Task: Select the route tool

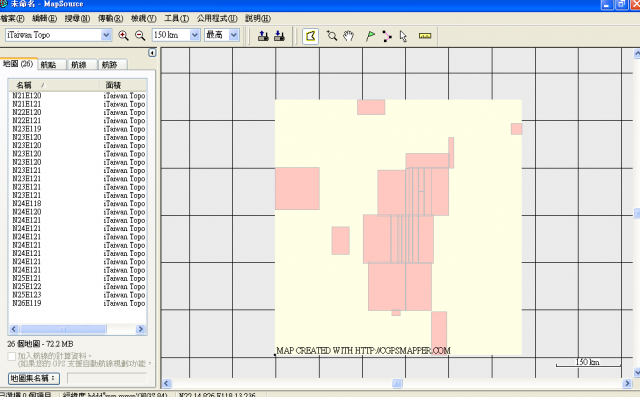Action: coord(387,36)
